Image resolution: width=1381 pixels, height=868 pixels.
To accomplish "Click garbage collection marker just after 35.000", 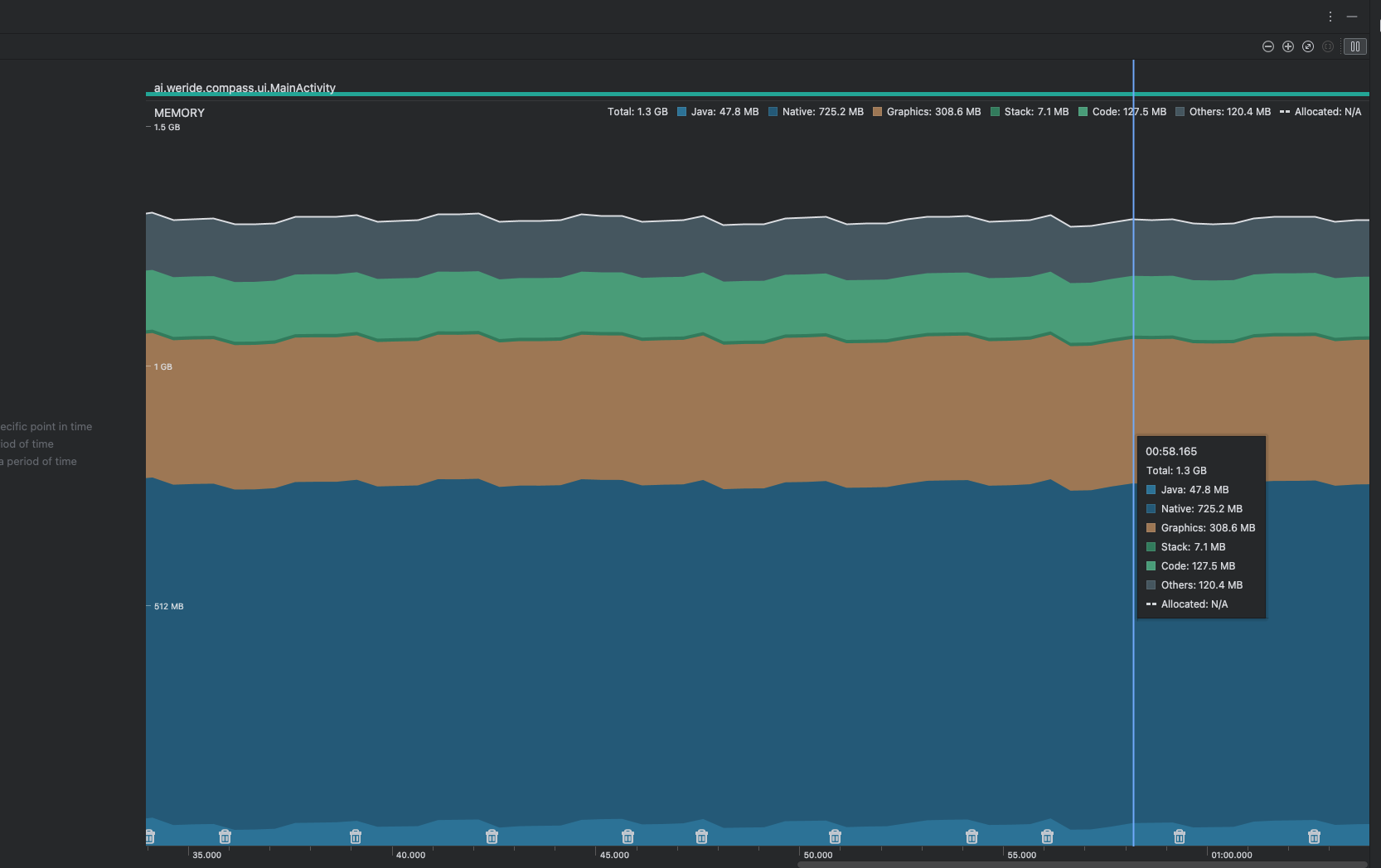I will click(225, 836).
